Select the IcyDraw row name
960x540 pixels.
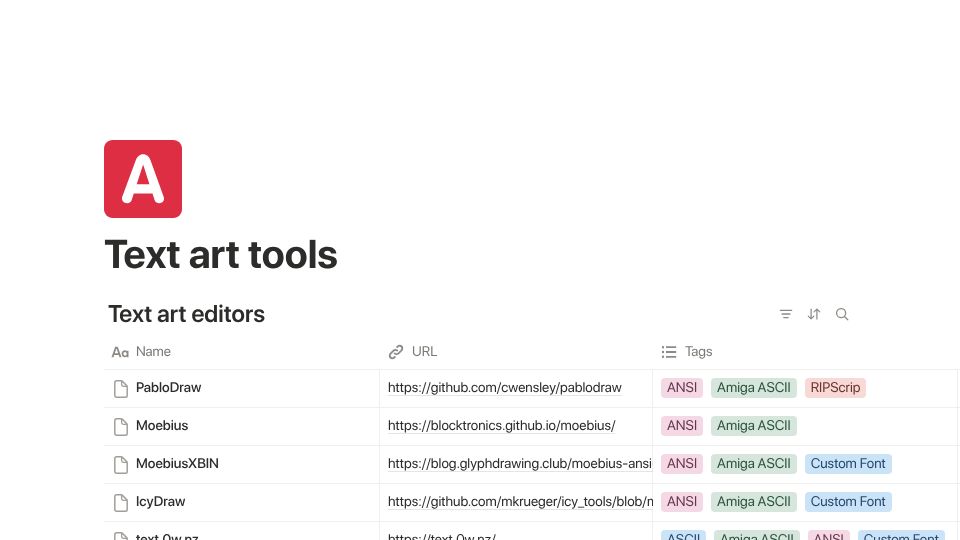tap(160, 501)
